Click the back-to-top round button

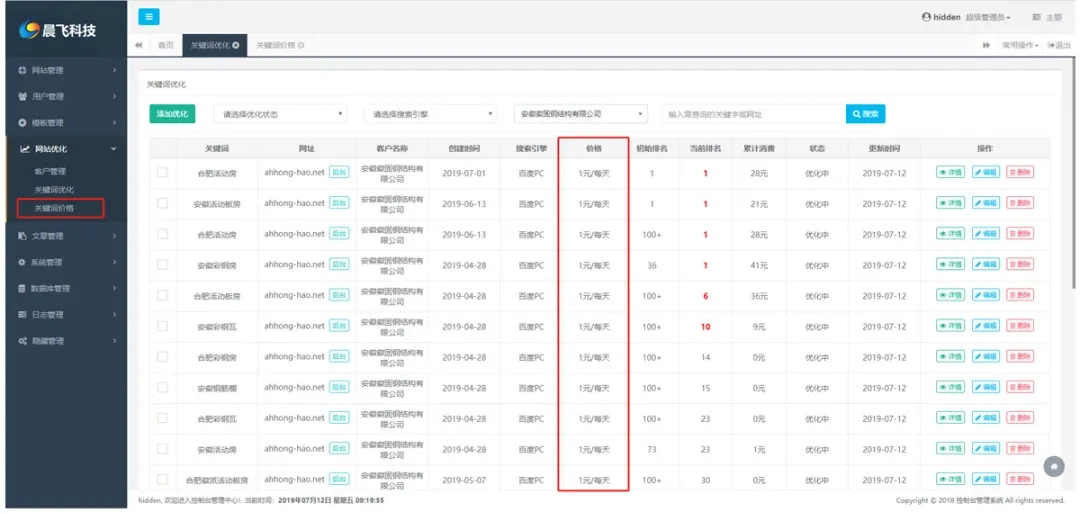(x=1054, y=466)
